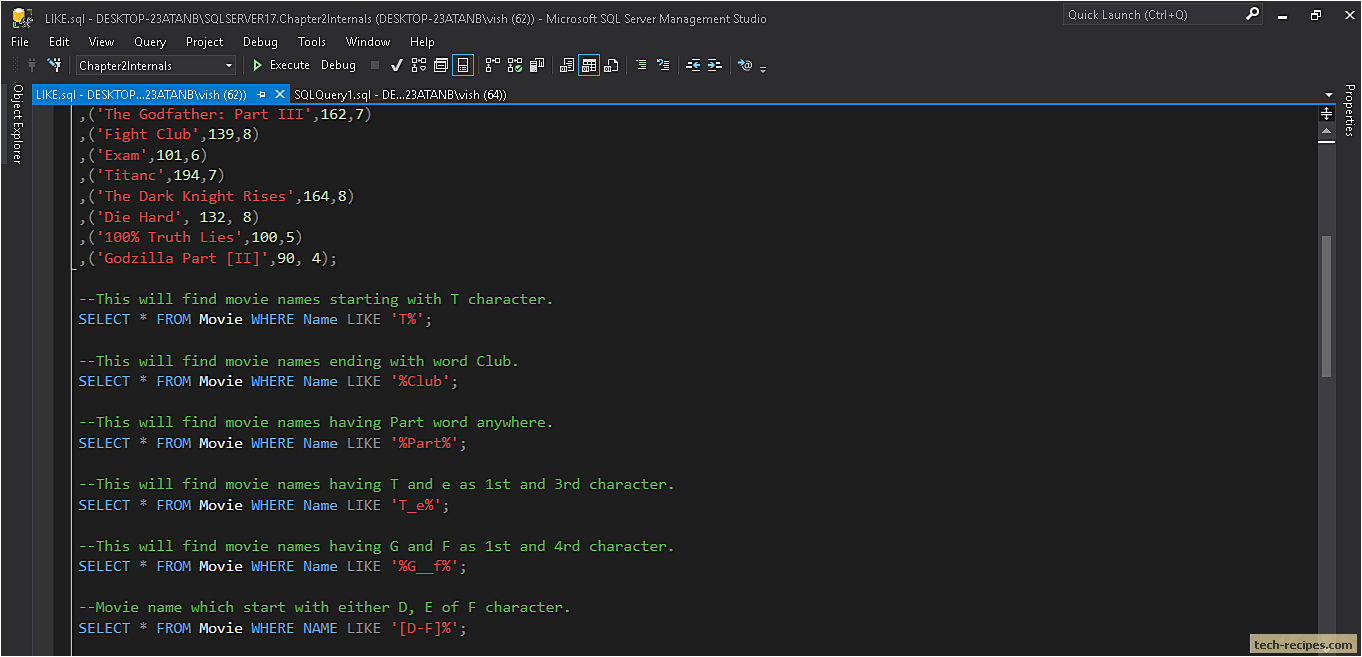Viewport: 1362px width, 657px height.
Task: Display the estimated execution plan
Action: (x=419, y=65)
